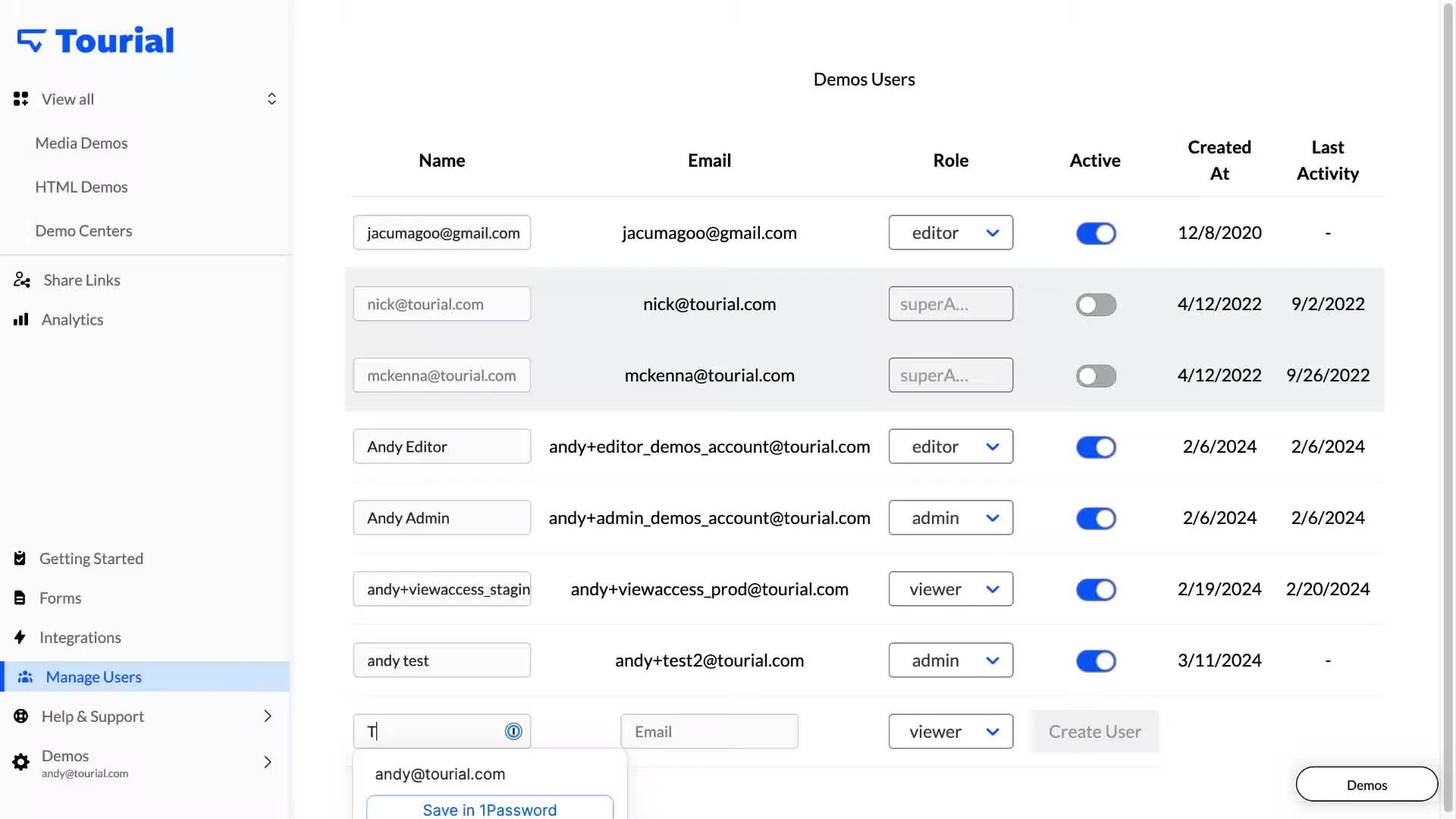Click Save in 1Password button
The width and height of the screenshot is (1456, 819).
[490, 808]
